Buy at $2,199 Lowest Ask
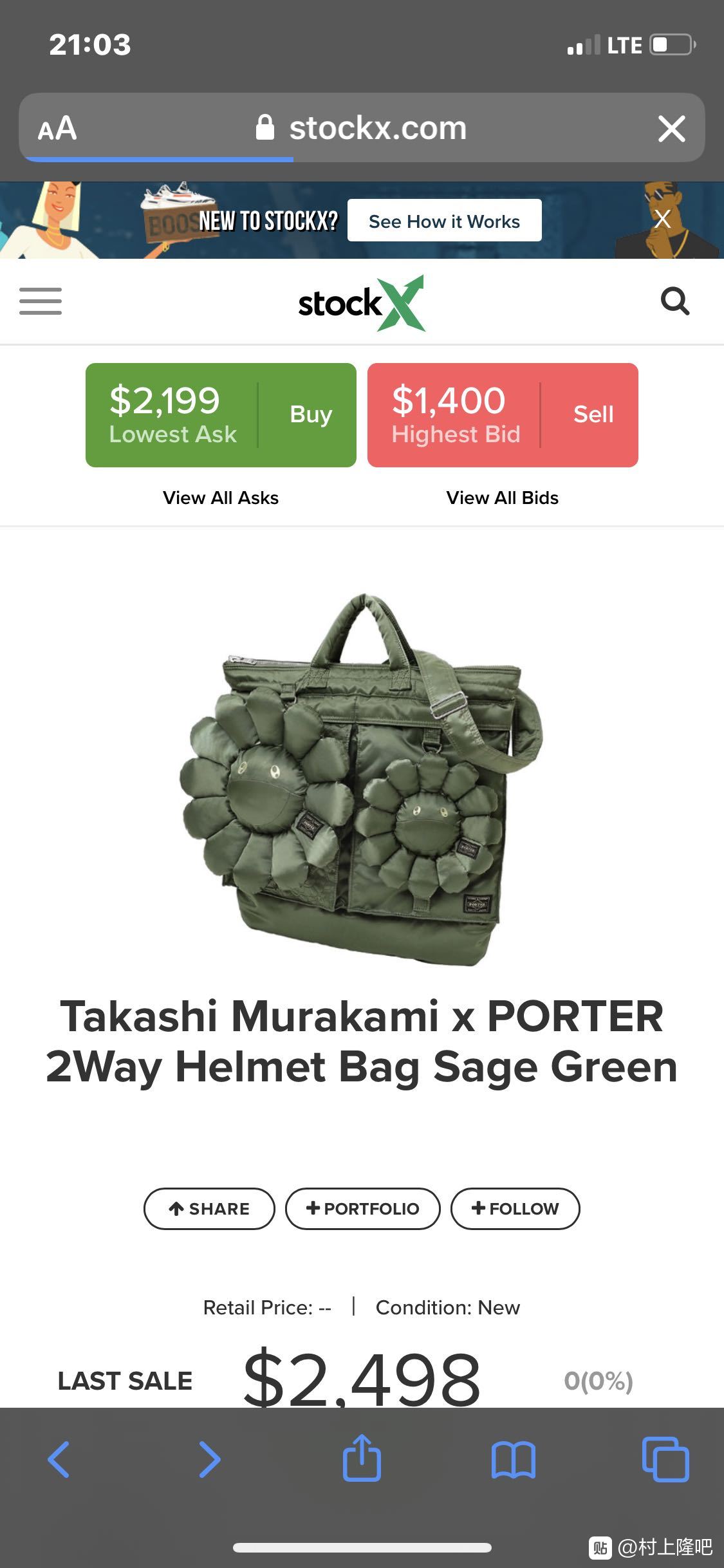The image size is (724, 1568). [221, 415]
